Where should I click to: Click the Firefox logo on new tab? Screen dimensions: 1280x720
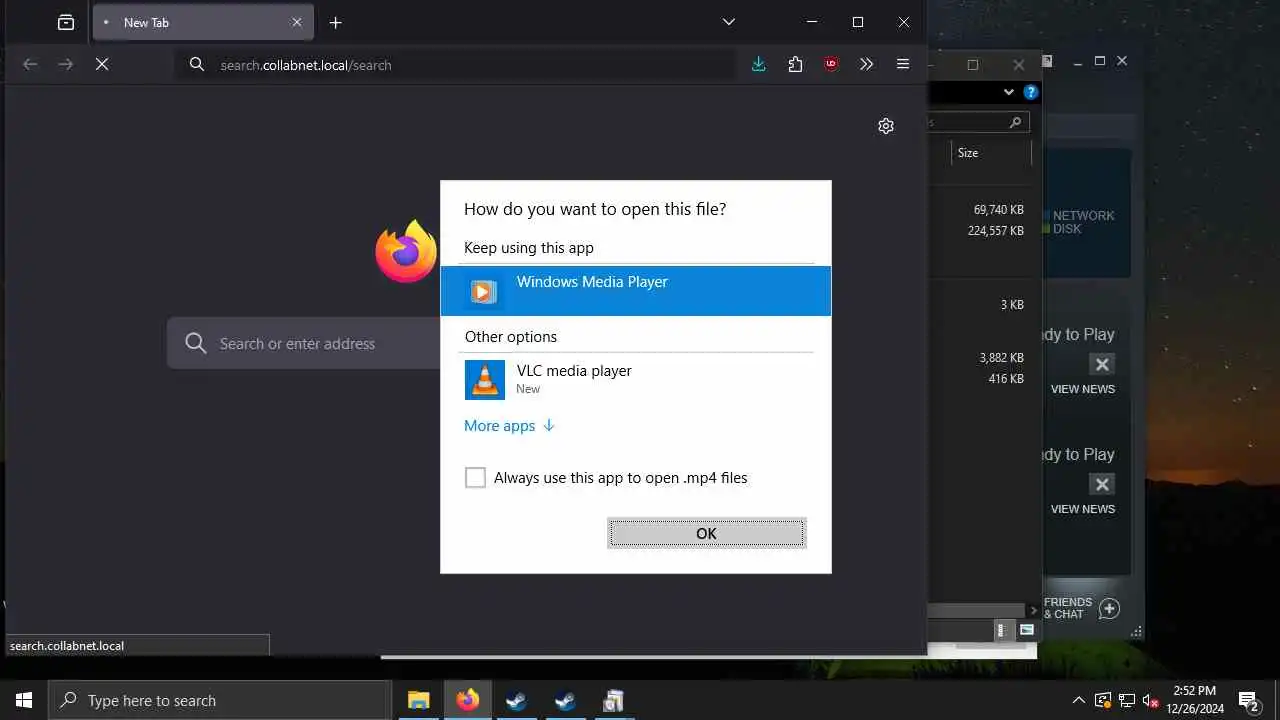pos(407,251)
